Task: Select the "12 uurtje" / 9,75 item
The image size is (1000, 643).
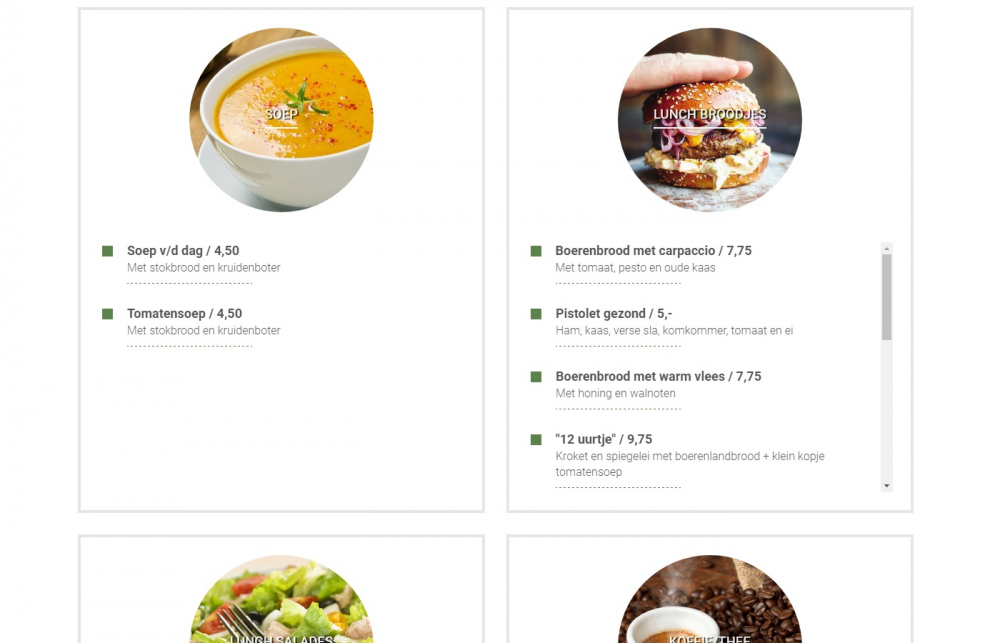Action: 603,440
